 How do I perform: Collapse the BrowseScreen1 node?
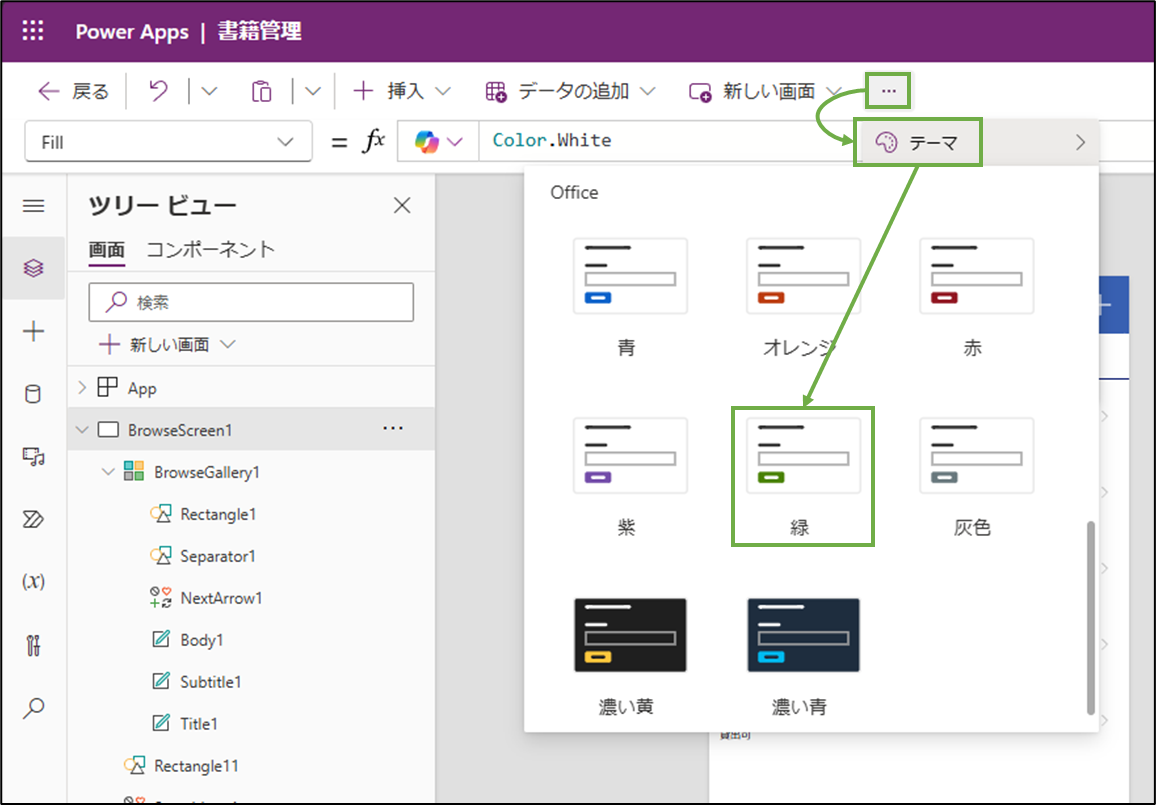pyautogui.click(x=82, y=430)
